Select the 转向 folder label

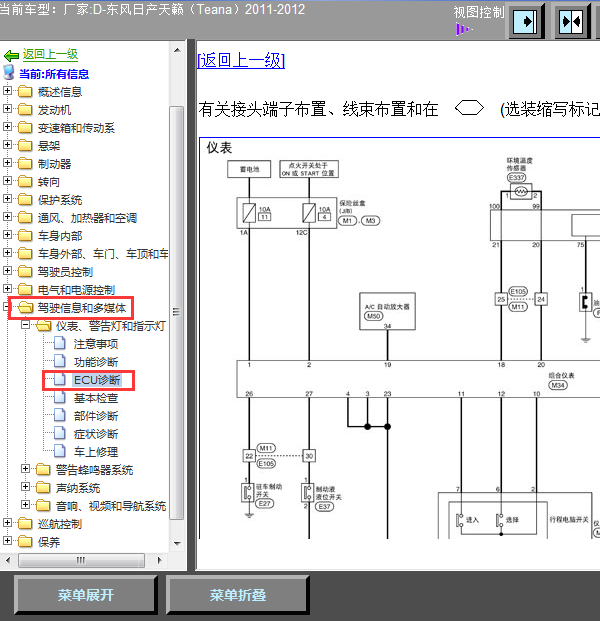click(49, 182)
